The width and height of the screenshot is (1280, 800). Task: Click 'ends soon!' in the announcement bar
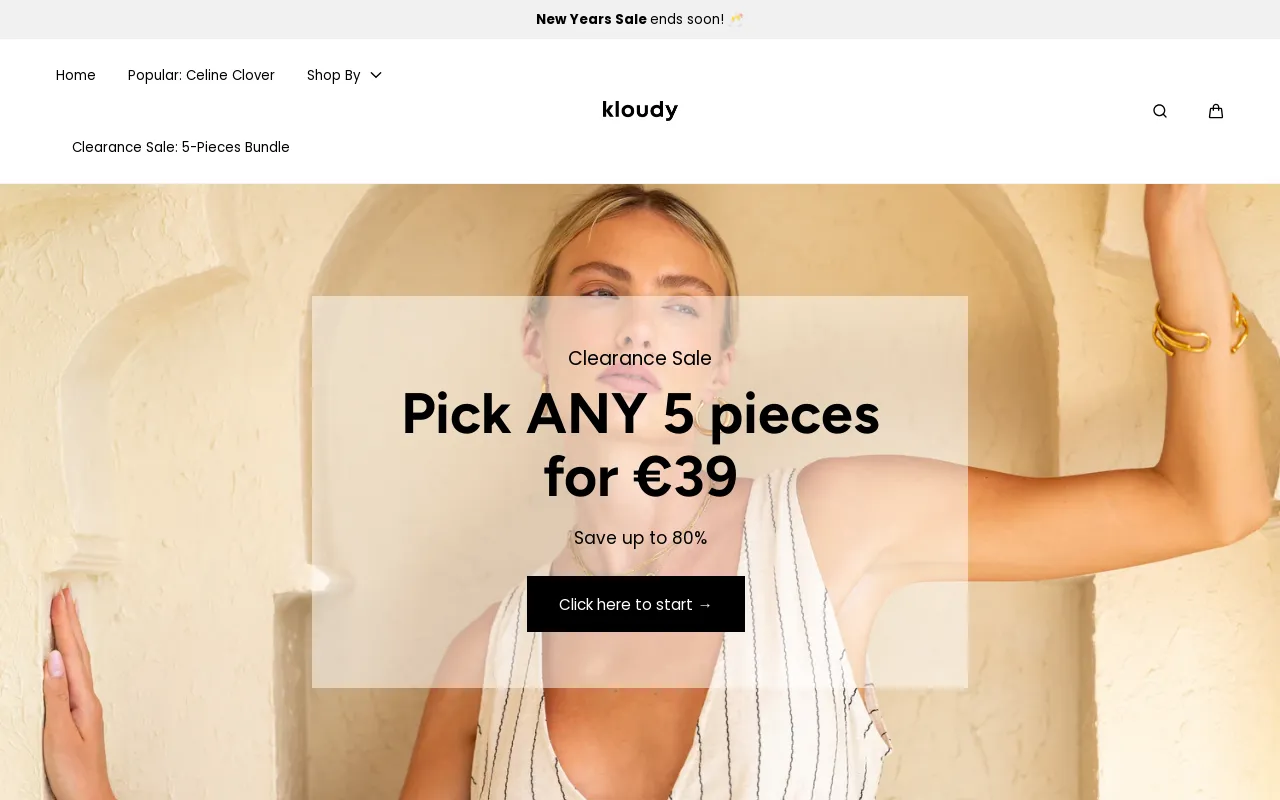point(686,17)
